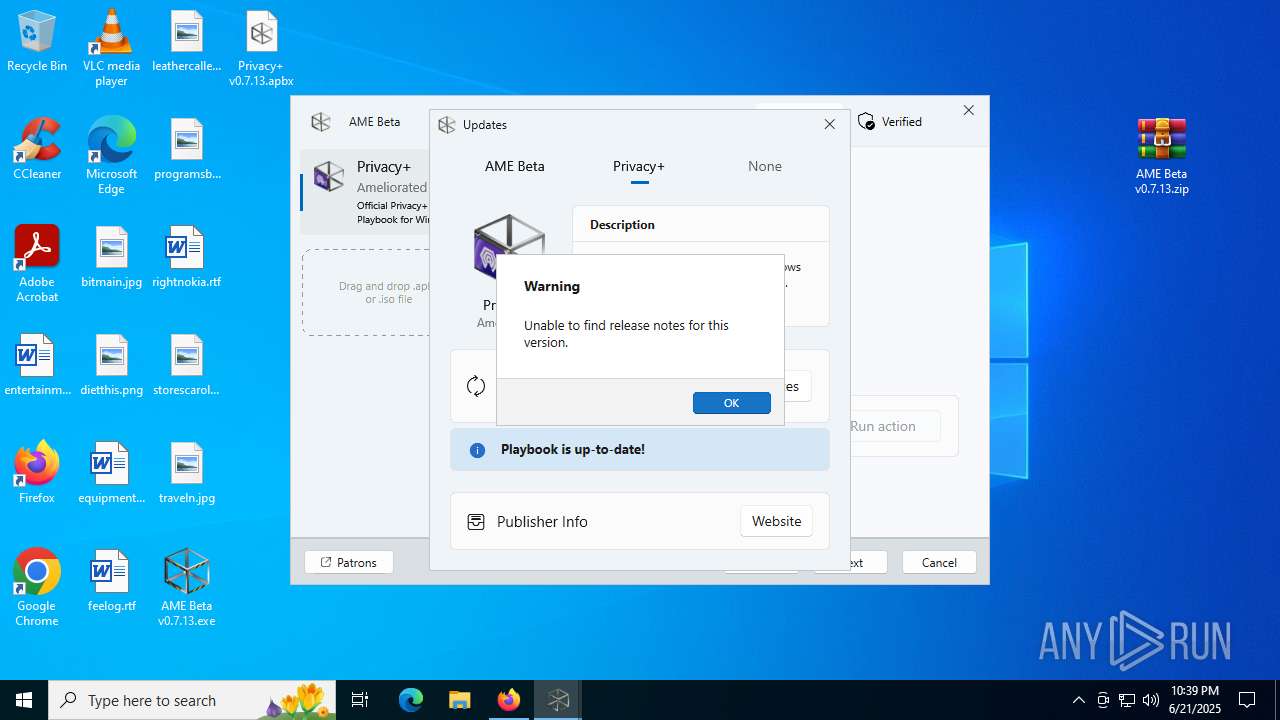The image size is (1280, 720).
Task: Select AME Beta v0.7.13.zip archive icon
Action: pos(1161,156)
